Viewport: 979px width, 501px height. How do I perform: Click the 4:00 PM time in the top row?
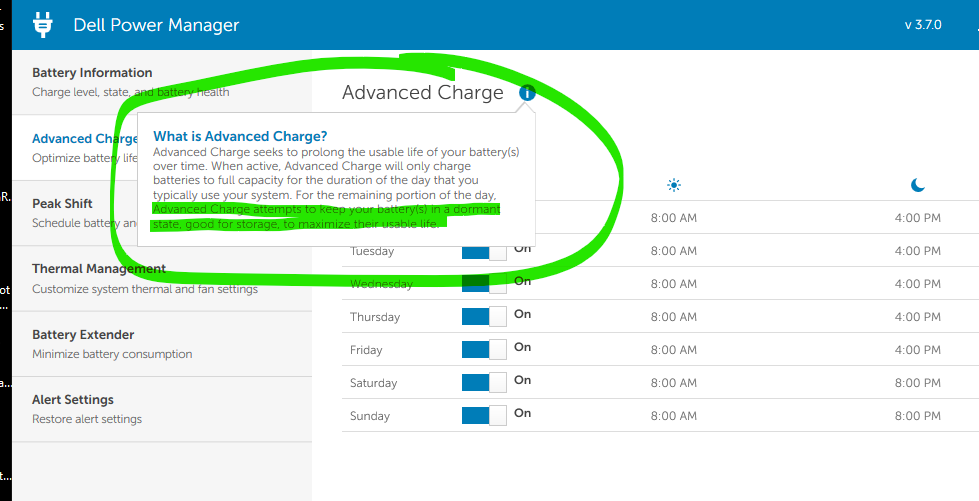[917, 218]
